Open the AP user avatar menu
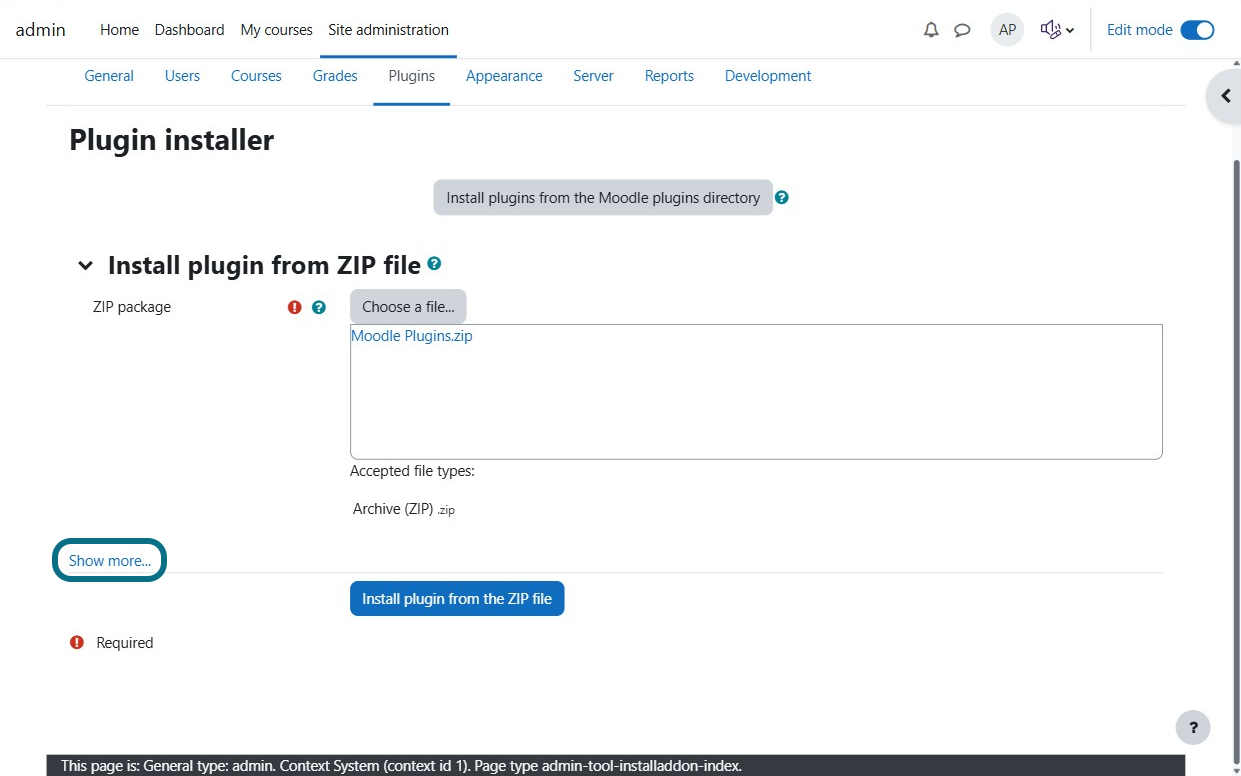Screen dimensions: 1241x776 [1007, 30]
